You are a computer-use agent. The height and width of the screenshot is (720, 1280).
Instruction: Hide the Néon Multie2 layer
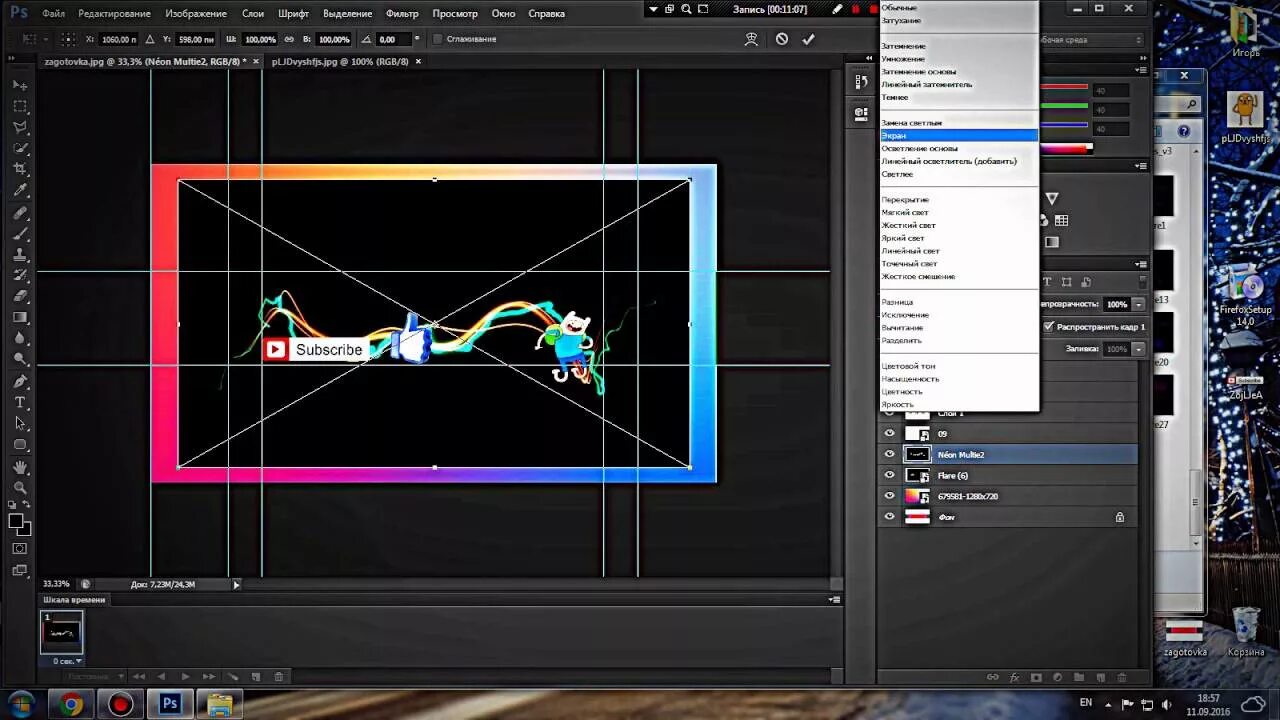(x=890, y=455)
